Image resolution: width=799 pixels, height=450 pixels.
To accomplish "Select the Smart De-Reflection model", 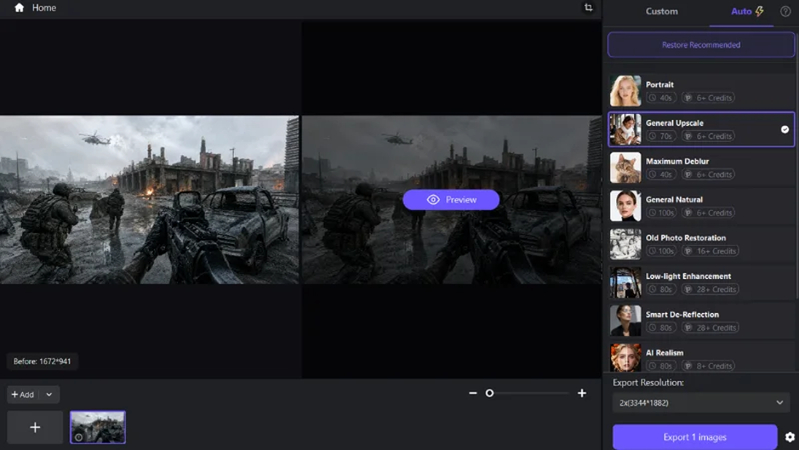I will pos(701,321).
